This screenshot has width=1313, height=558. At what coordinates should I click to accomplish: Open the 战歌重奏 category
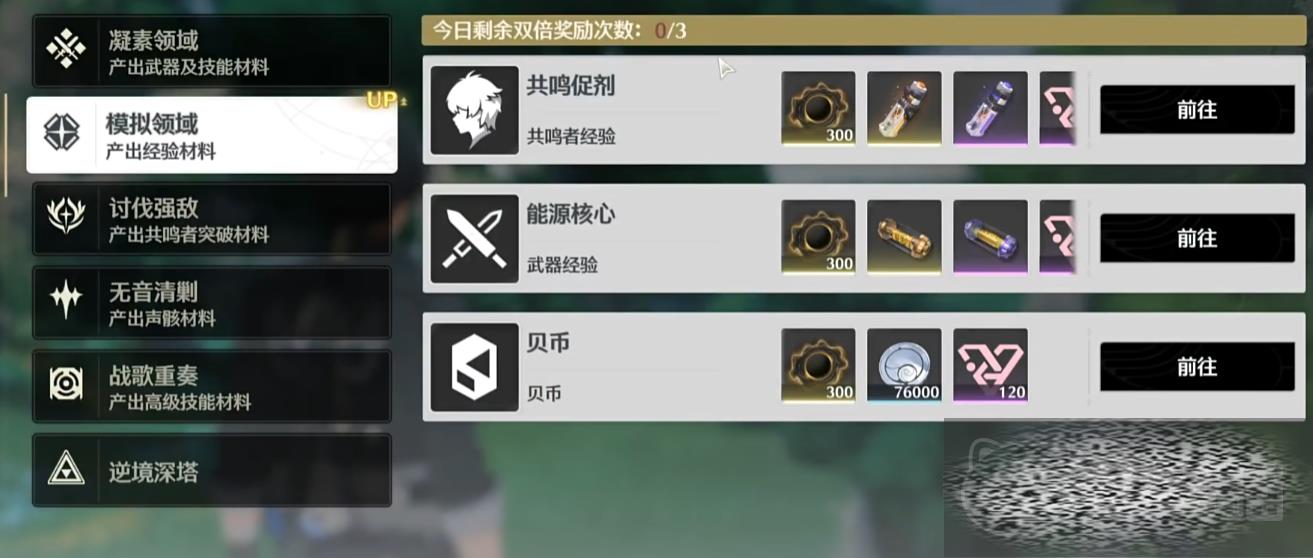(212, 386)
